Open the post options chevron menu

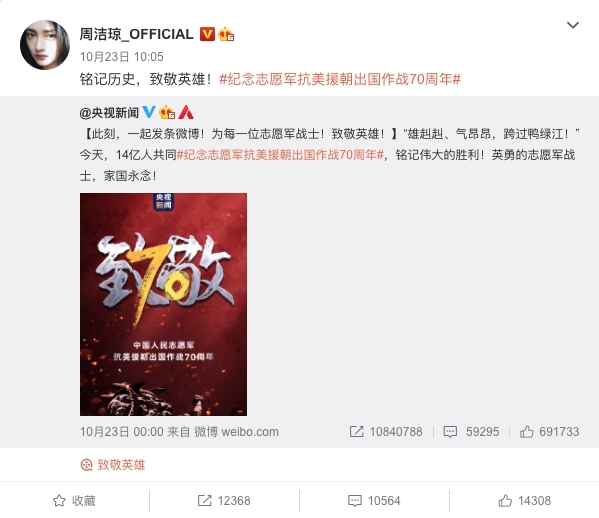572,25
